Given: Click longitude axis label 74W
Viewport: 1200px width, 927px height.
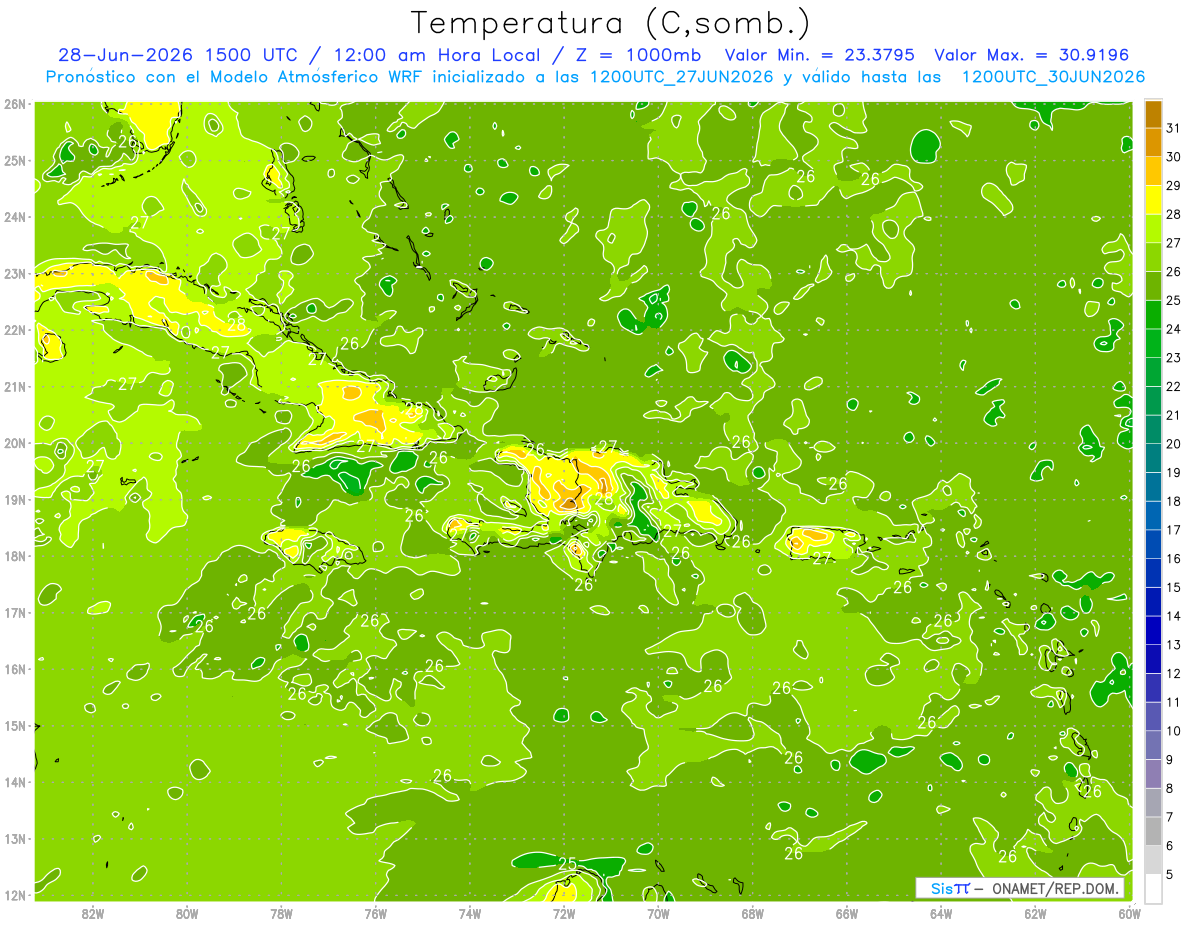Looking at the screenshot, I should (x=470, y=913).
